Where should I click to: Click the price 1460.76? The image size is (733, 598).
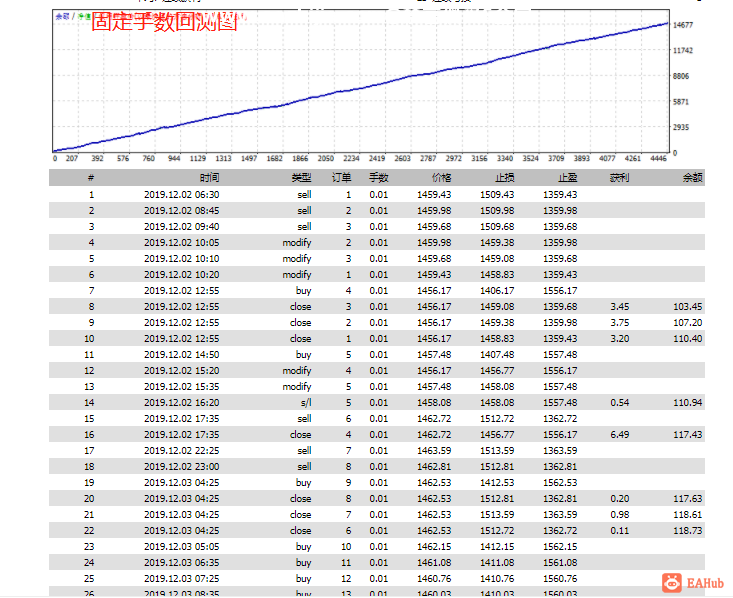(434, 578)
